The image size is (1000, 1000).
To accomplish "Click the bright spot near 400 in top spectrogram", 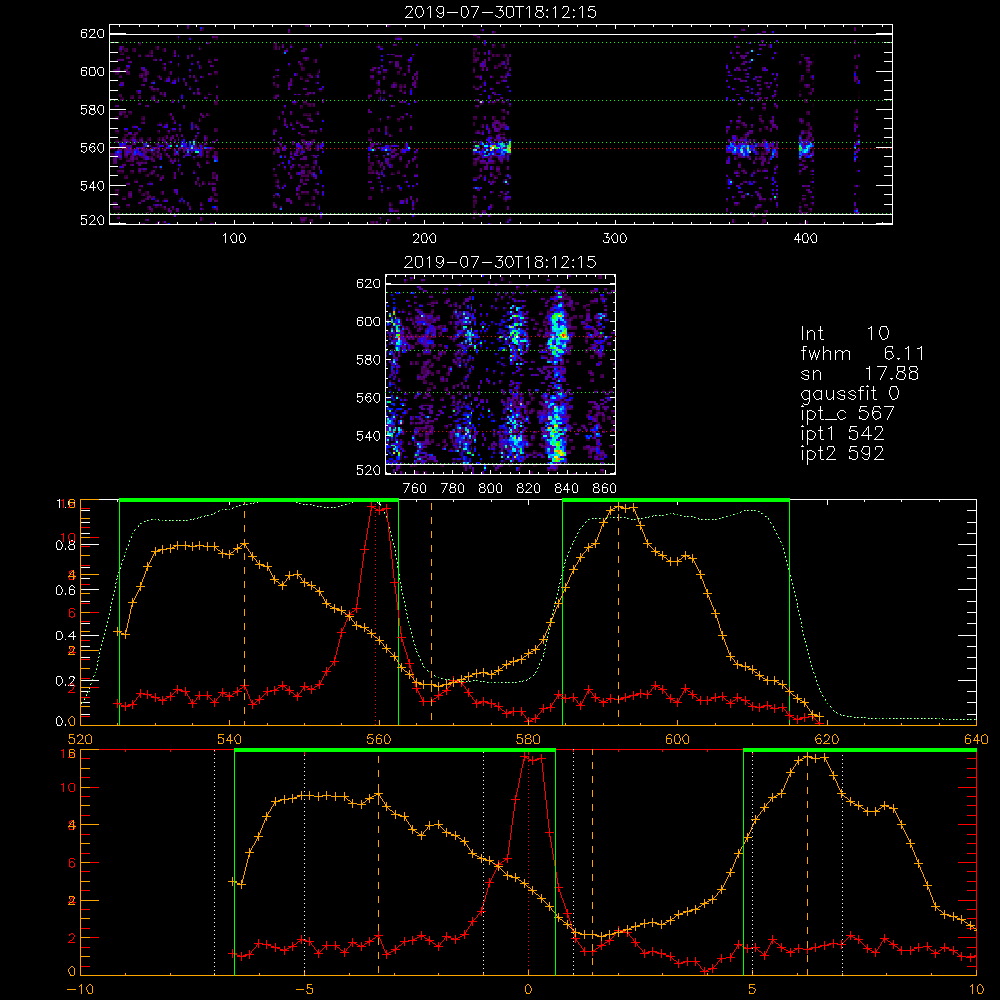I will 806,149.
